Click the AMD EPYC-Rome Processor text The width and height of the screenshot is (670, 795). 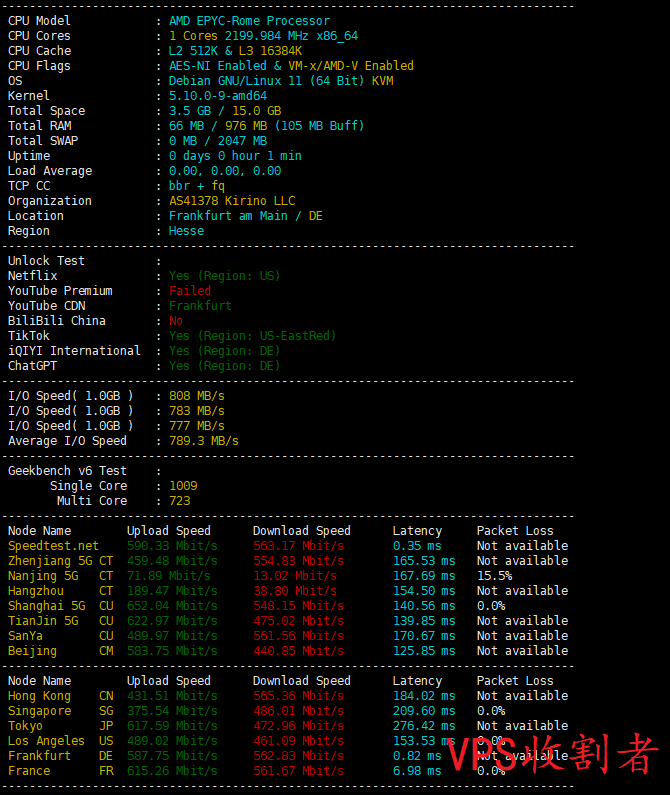pyautogui.click(x=249, y=21)
